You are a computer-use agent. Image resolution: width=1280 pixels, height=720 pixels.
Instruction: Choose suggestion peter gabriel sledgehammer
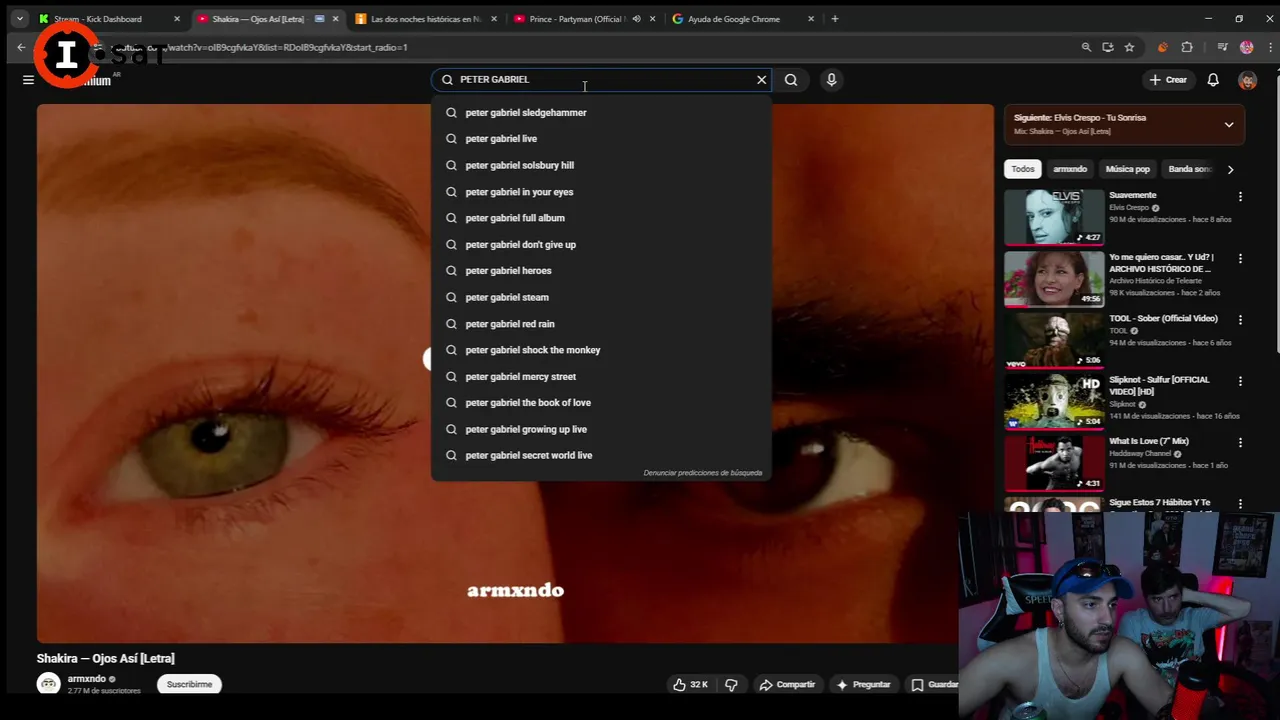601,112
